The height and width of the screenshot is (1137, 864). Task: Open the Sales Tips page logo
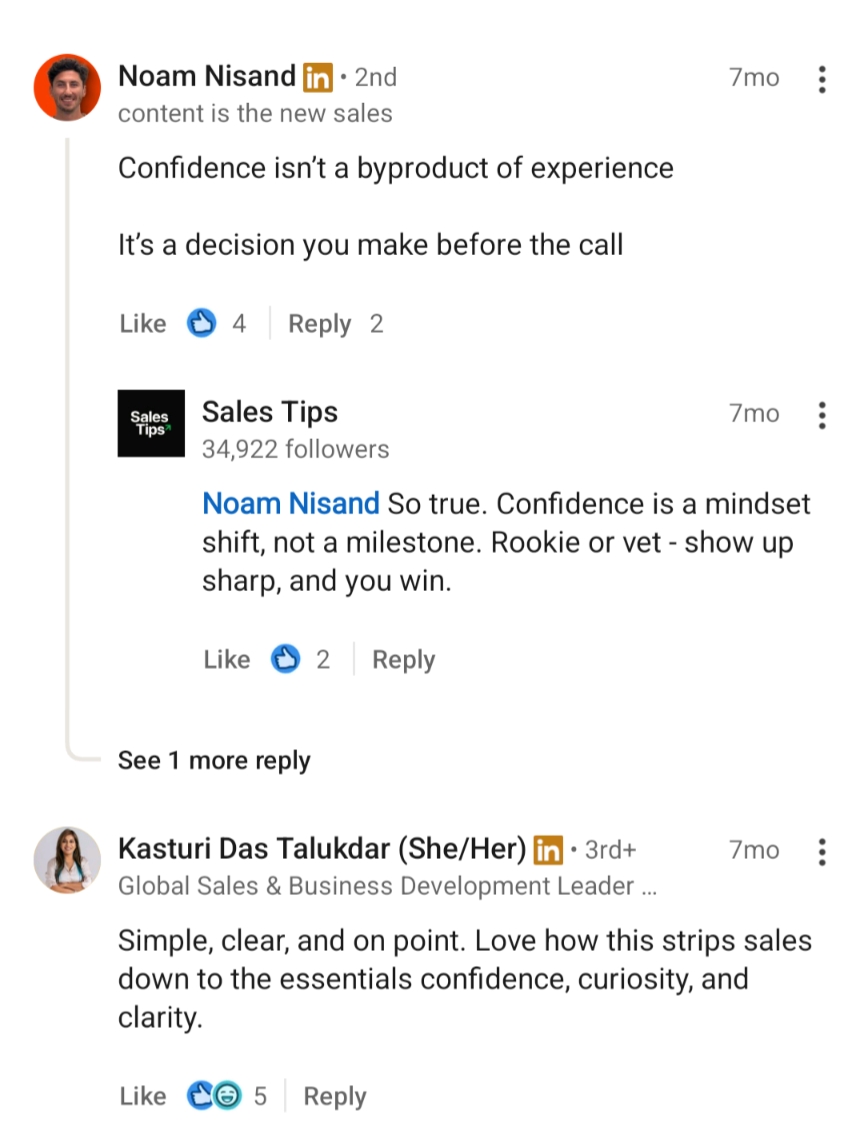[151, 423]
